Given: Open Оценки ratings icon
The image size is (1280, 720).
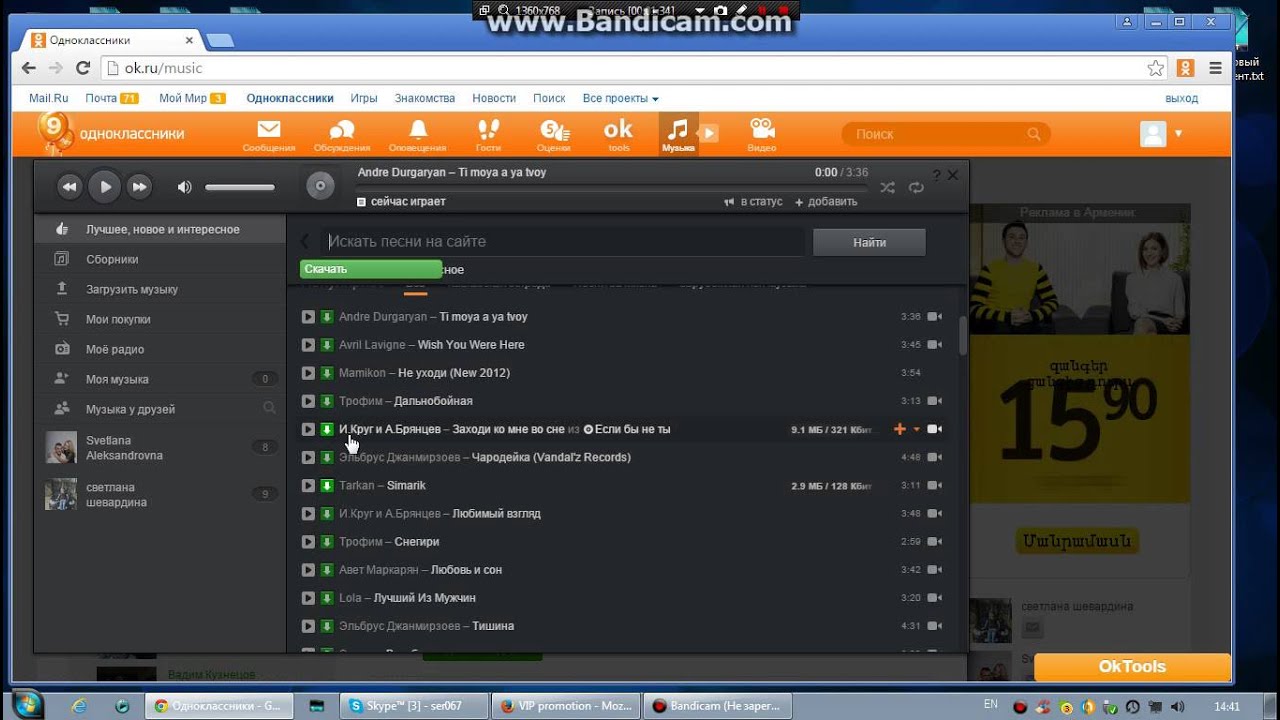Looking at the screenshot, I should (x=554, y=135).
